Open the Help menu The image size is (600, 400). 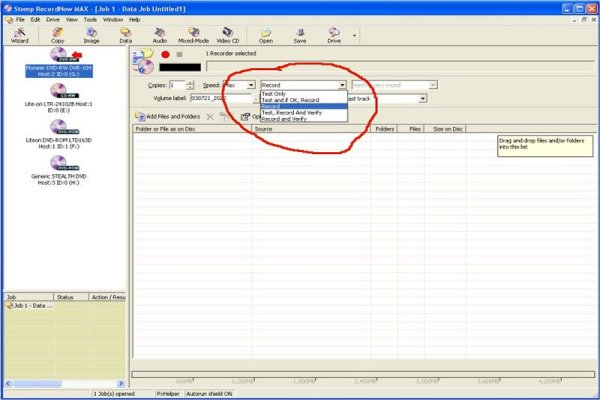click(134, 20)
